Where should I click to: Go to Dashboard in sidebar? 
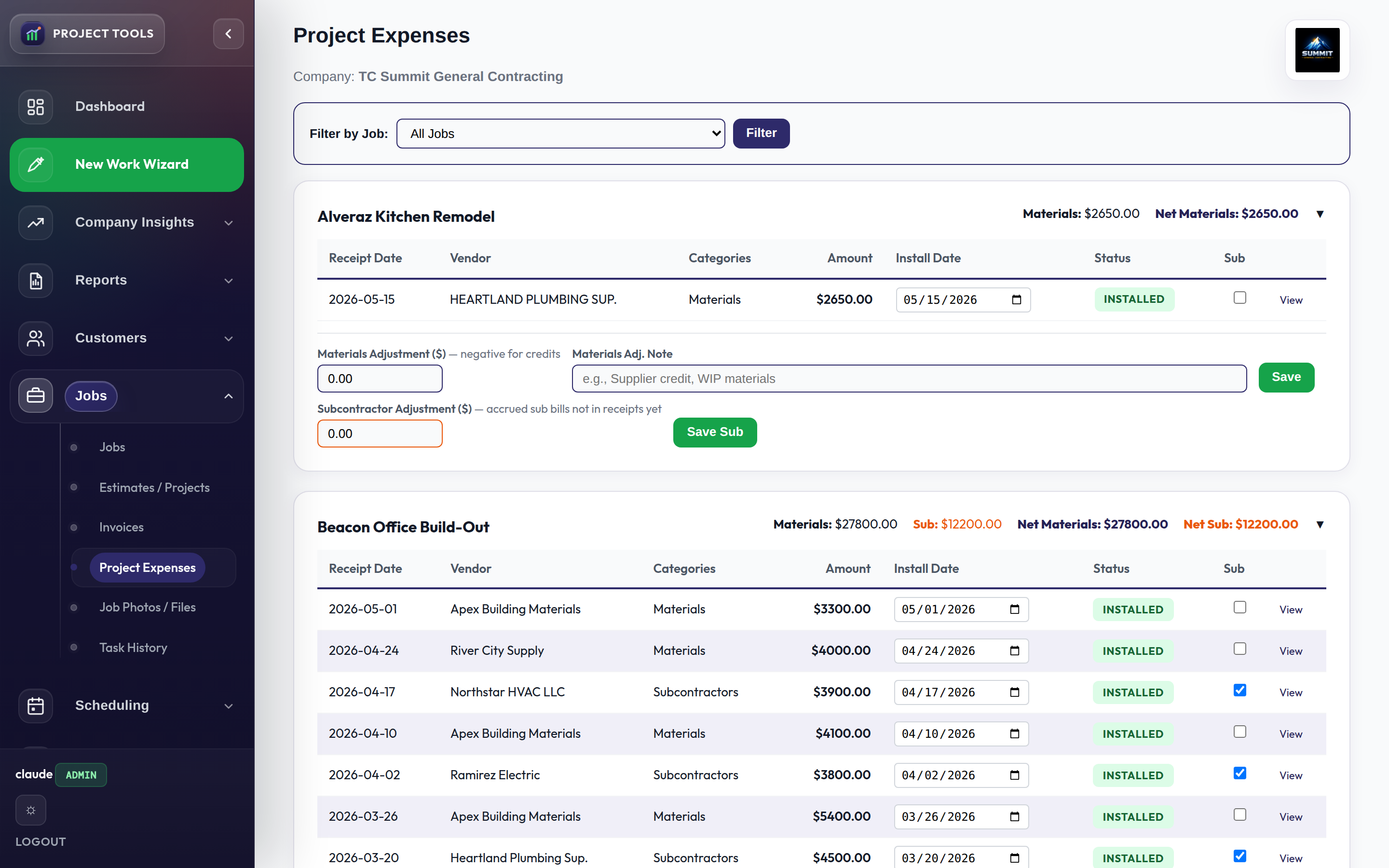[x=109, y=107]
